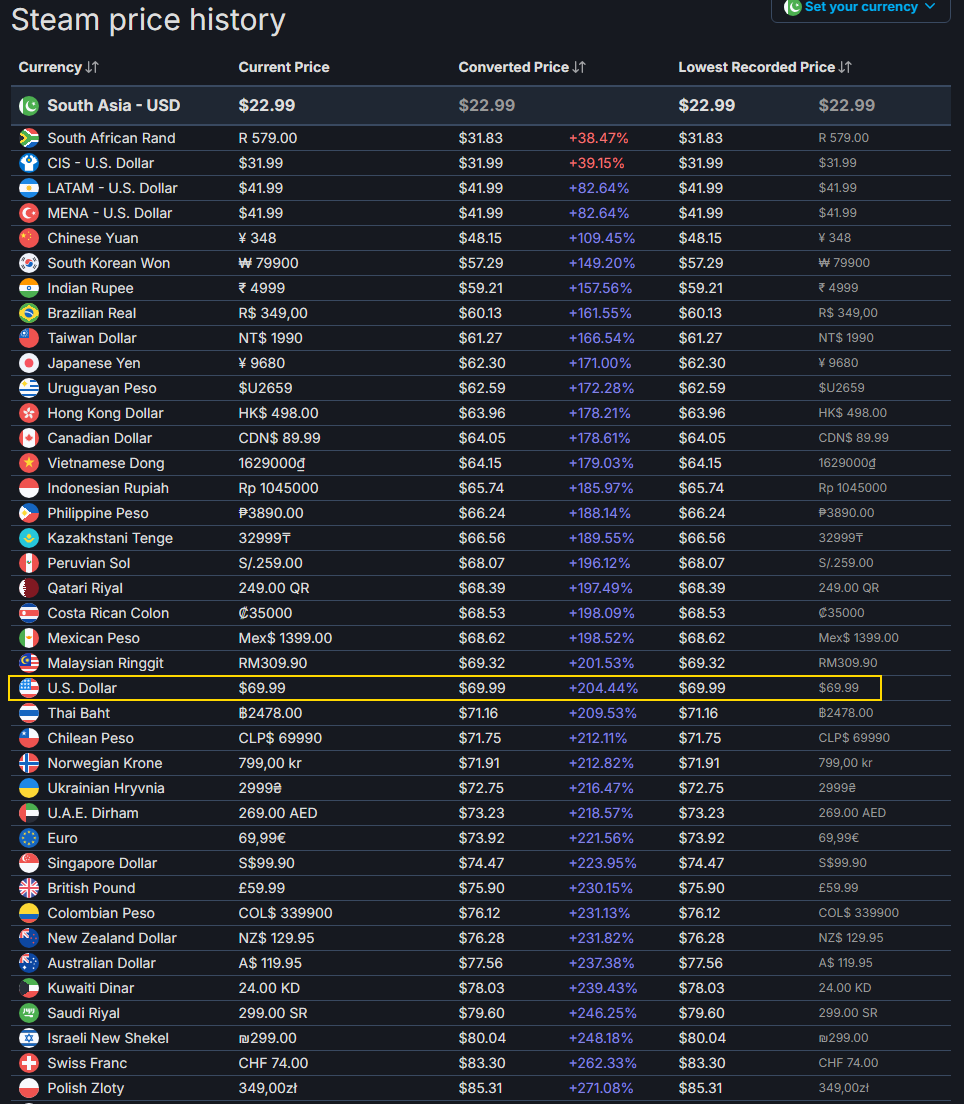Click the Norwegian Krone flag icon

[29, 763]
